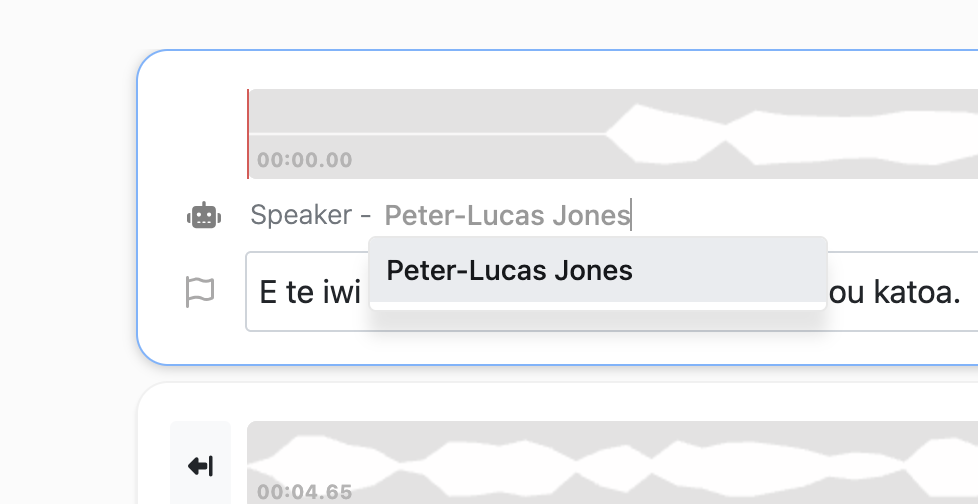Seek within the second segment's waveform
This screenshot has width=978, height=504.
[600, 462]
